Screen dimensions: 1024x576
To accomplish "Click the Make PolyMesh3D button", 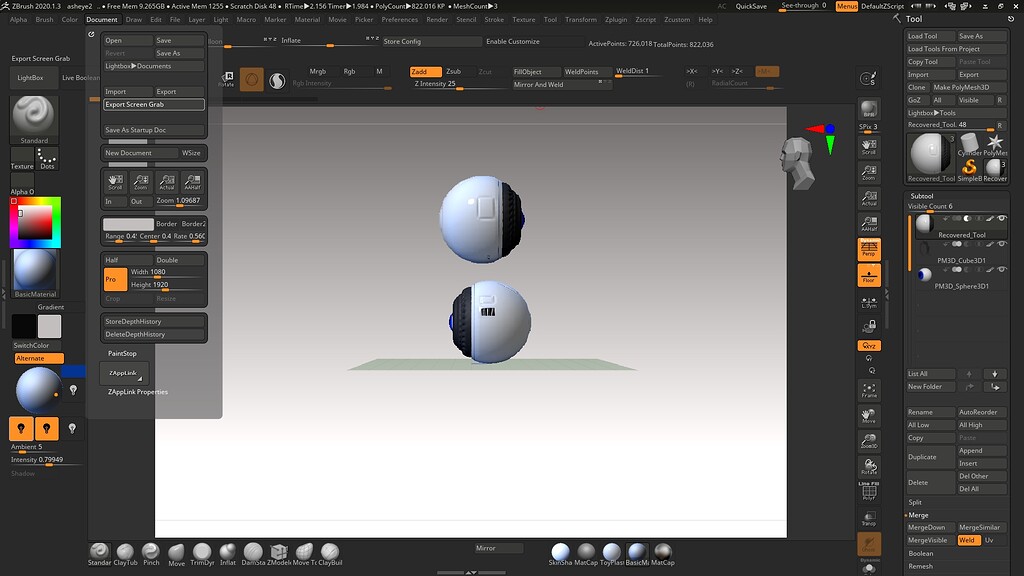I will (962, 88).
